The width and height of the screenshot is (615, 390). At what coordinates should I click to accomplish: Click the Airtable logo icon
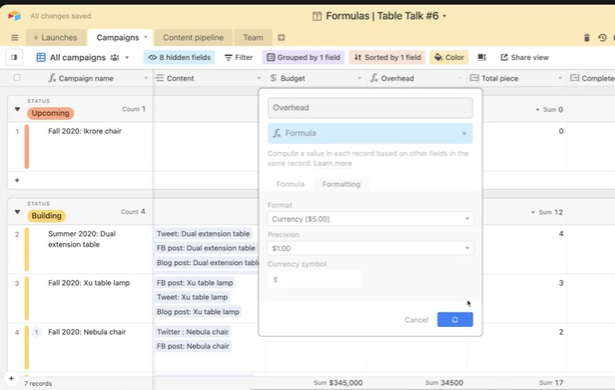tap(15, 16)
